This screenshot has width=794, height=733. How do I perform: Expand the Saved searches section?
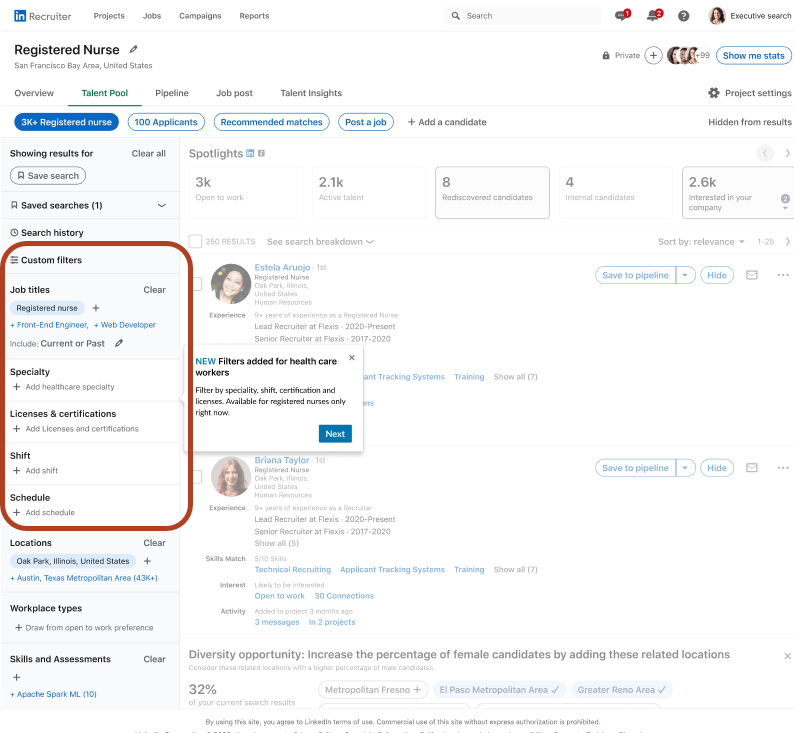tap(162, 205)
